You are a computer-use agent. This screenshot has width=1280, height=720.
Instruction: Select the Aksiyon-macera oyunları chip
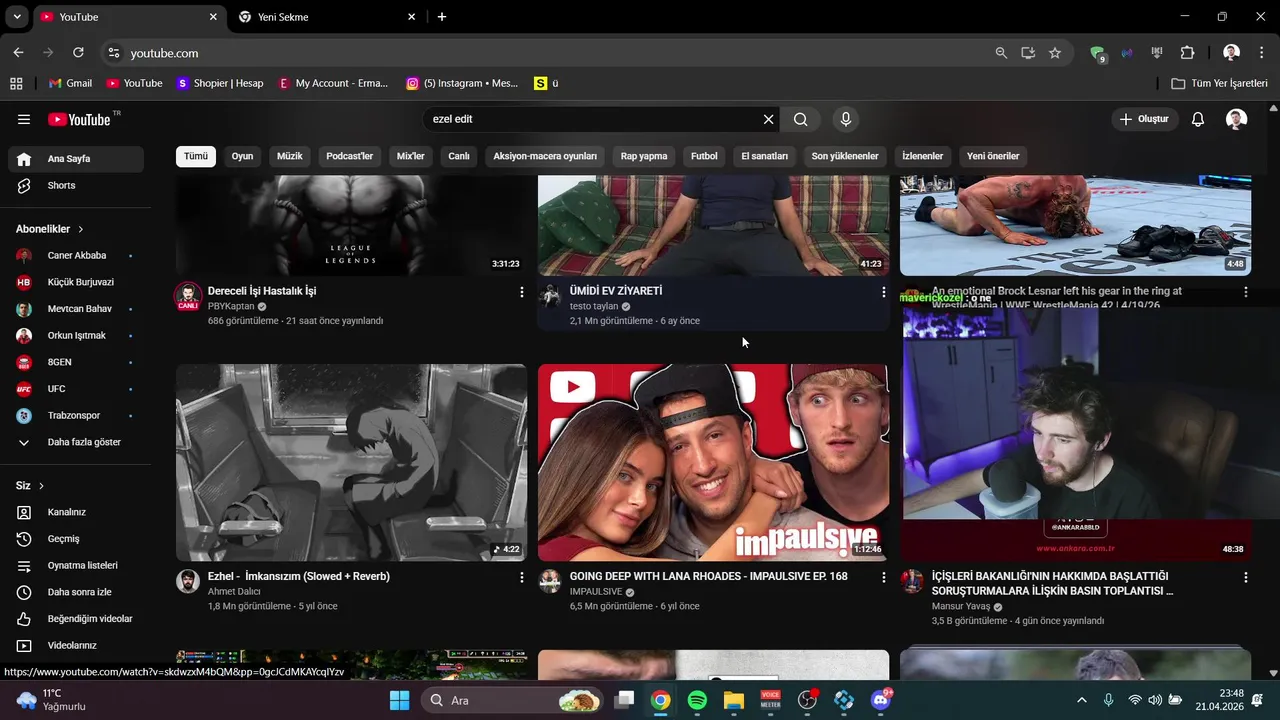tap(545, 156)
